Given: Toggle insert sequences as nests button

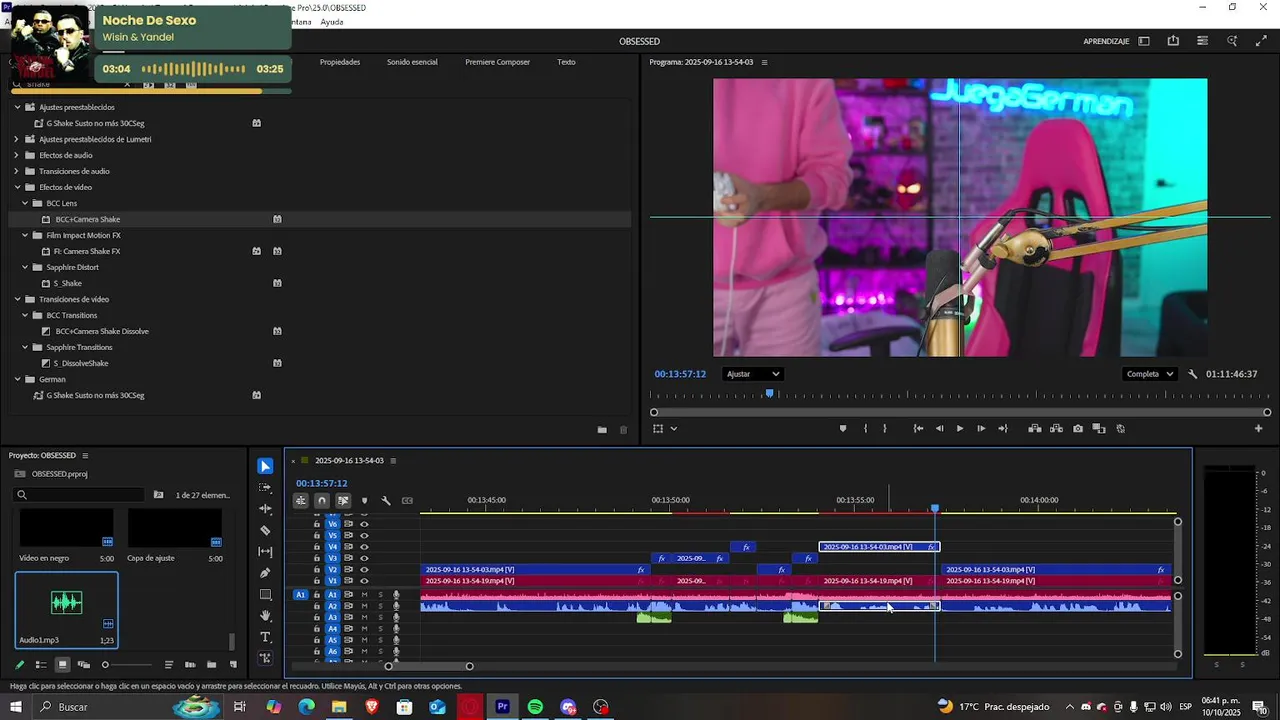Looking at the screenshot, I should point(301,500).
